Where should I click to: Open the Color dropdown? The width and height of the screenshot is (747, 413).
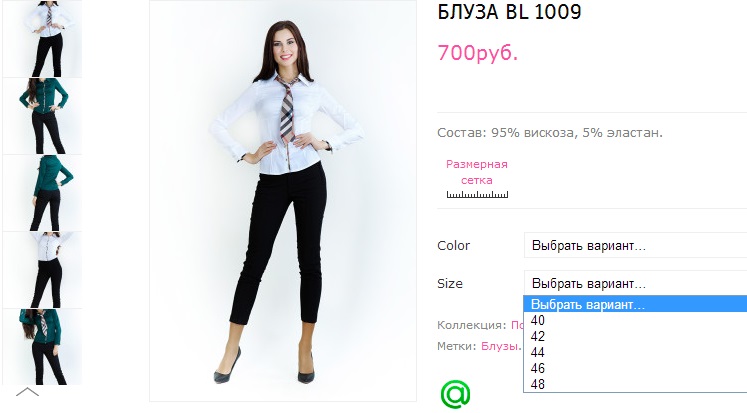(x=635, y=245)
